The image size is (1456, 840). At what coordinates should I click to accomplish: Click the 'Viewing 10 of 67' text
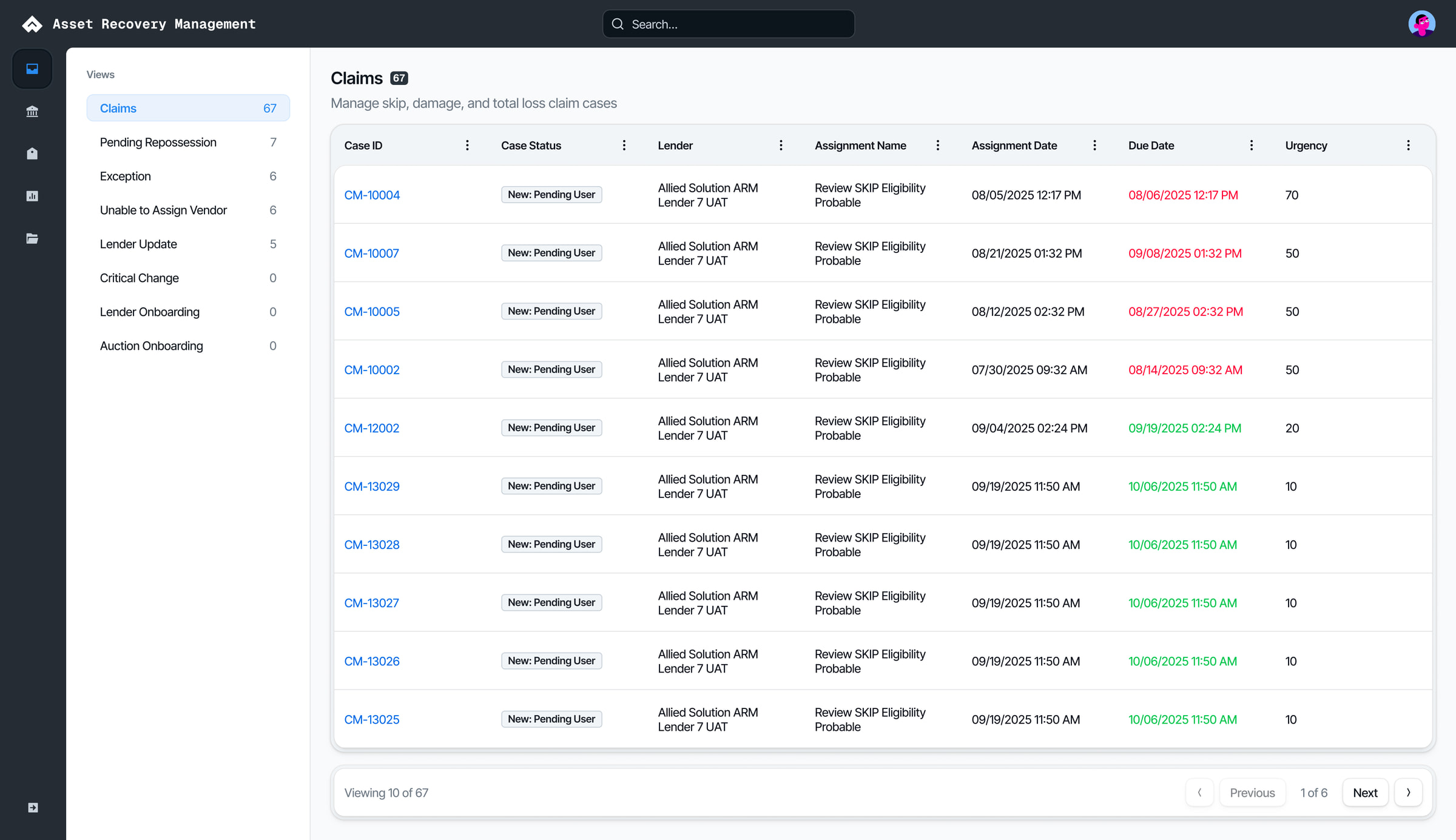(386, 792)
